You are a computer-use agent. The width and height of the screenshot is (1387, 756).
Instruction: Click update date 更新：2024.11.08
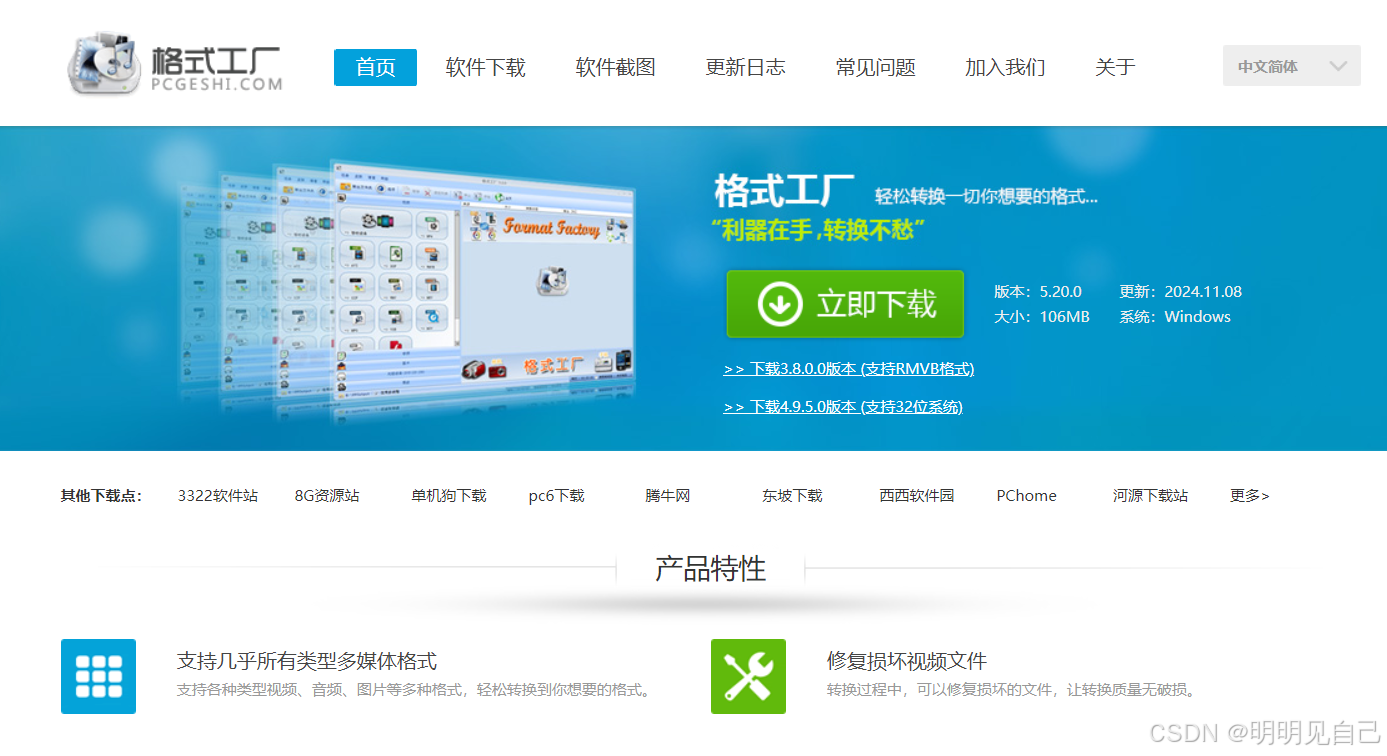(1180, 292)
